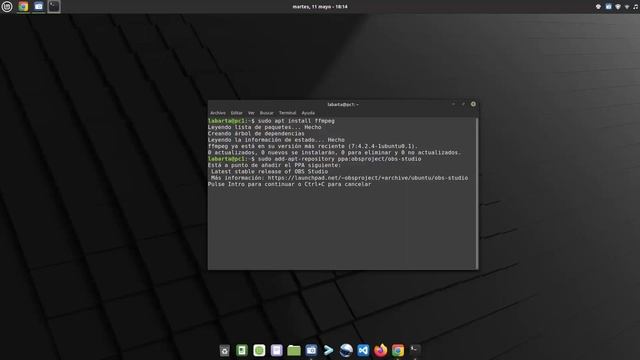Open the dark green app in the dock
The height and width of the screenshot is (360, 640).
tap(242, 350)
